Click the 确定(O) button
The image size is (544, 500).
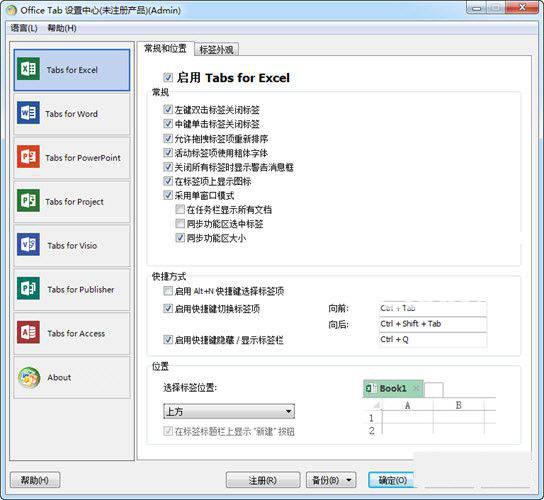click(392, 480)
